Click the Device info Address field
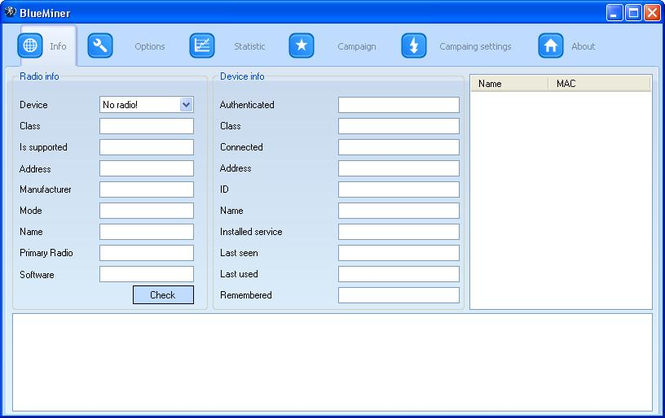The image size is (665, 418). [399, 168]
